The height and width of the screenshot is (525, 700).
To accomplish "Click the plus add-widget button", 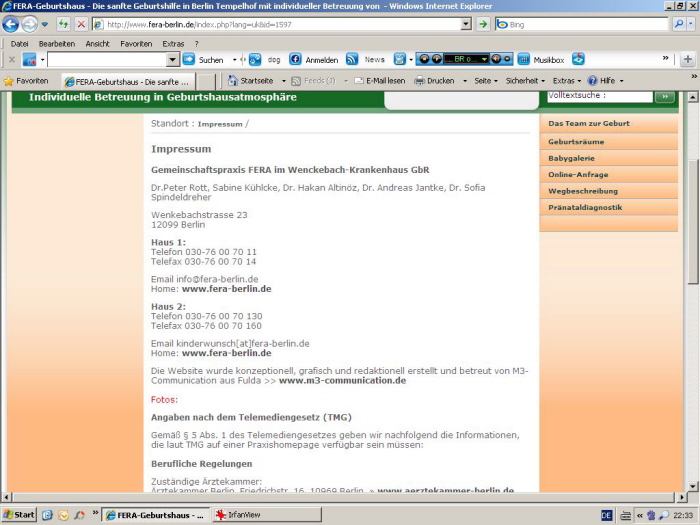I will pos(688,59).
